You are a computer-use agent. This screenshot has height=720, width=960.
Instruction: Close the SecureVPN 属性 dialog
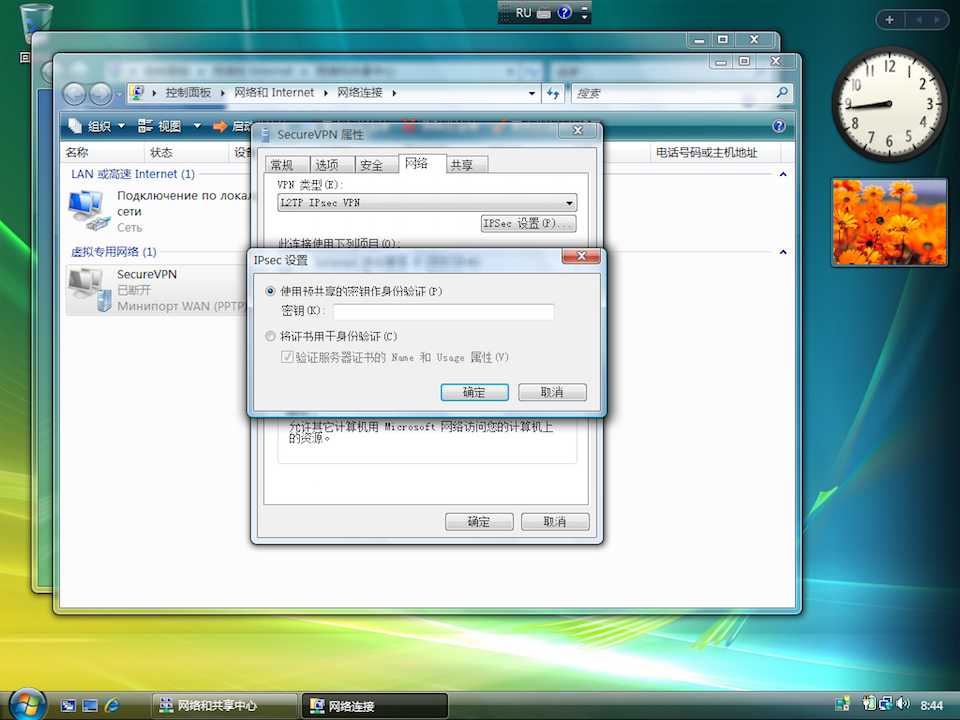point(578,130)
